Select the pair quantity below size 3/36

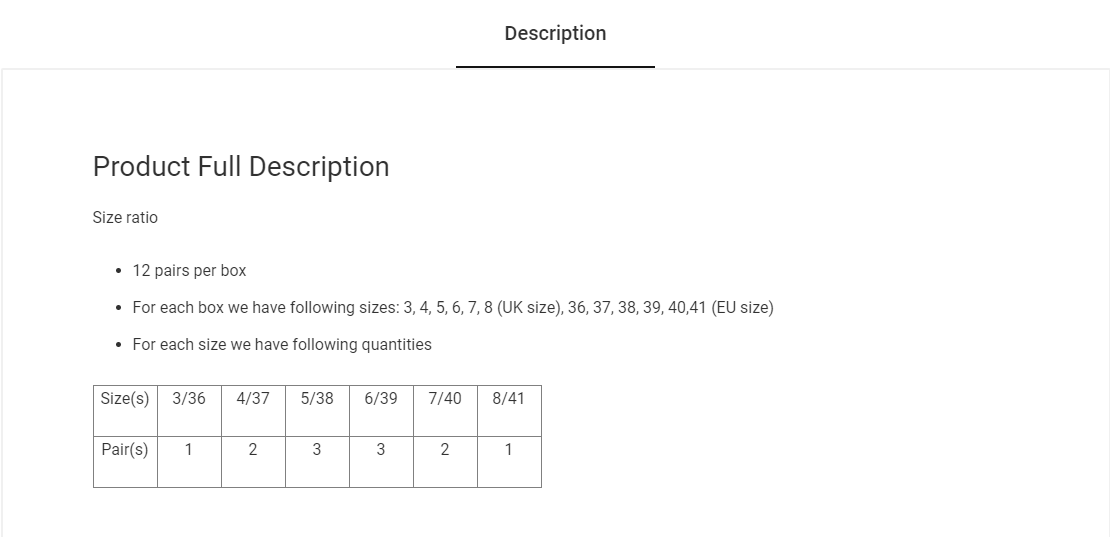coord(189,450)
